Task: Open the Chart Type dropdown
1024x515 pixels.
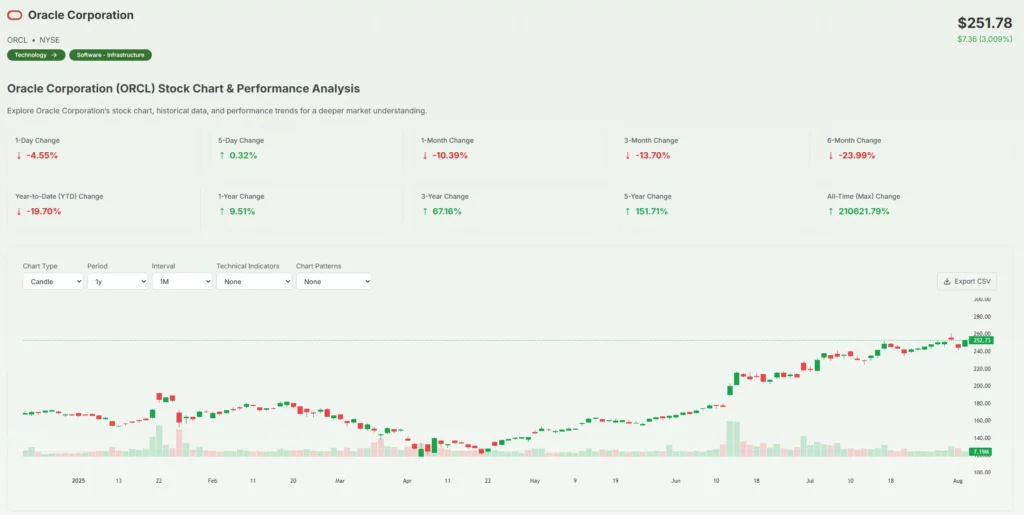Action: pos(53,282)
